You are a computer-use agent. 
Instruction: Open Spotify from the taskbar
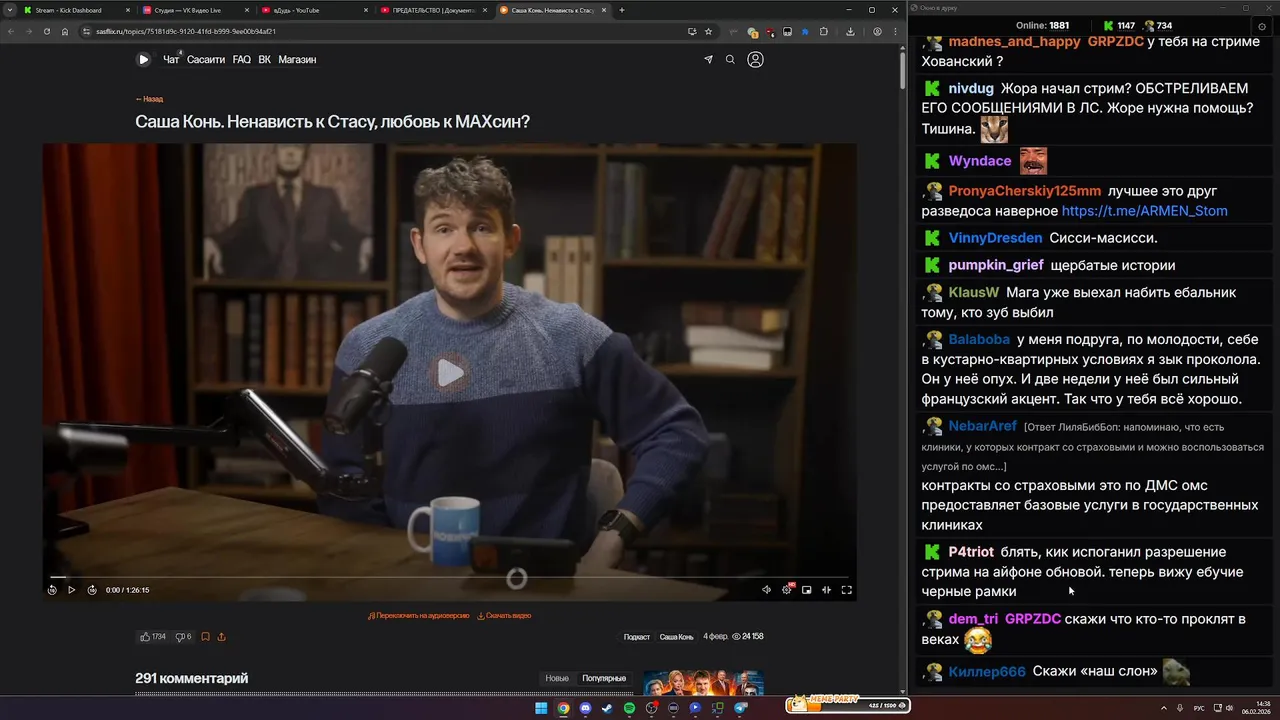[x=629, y=708]
